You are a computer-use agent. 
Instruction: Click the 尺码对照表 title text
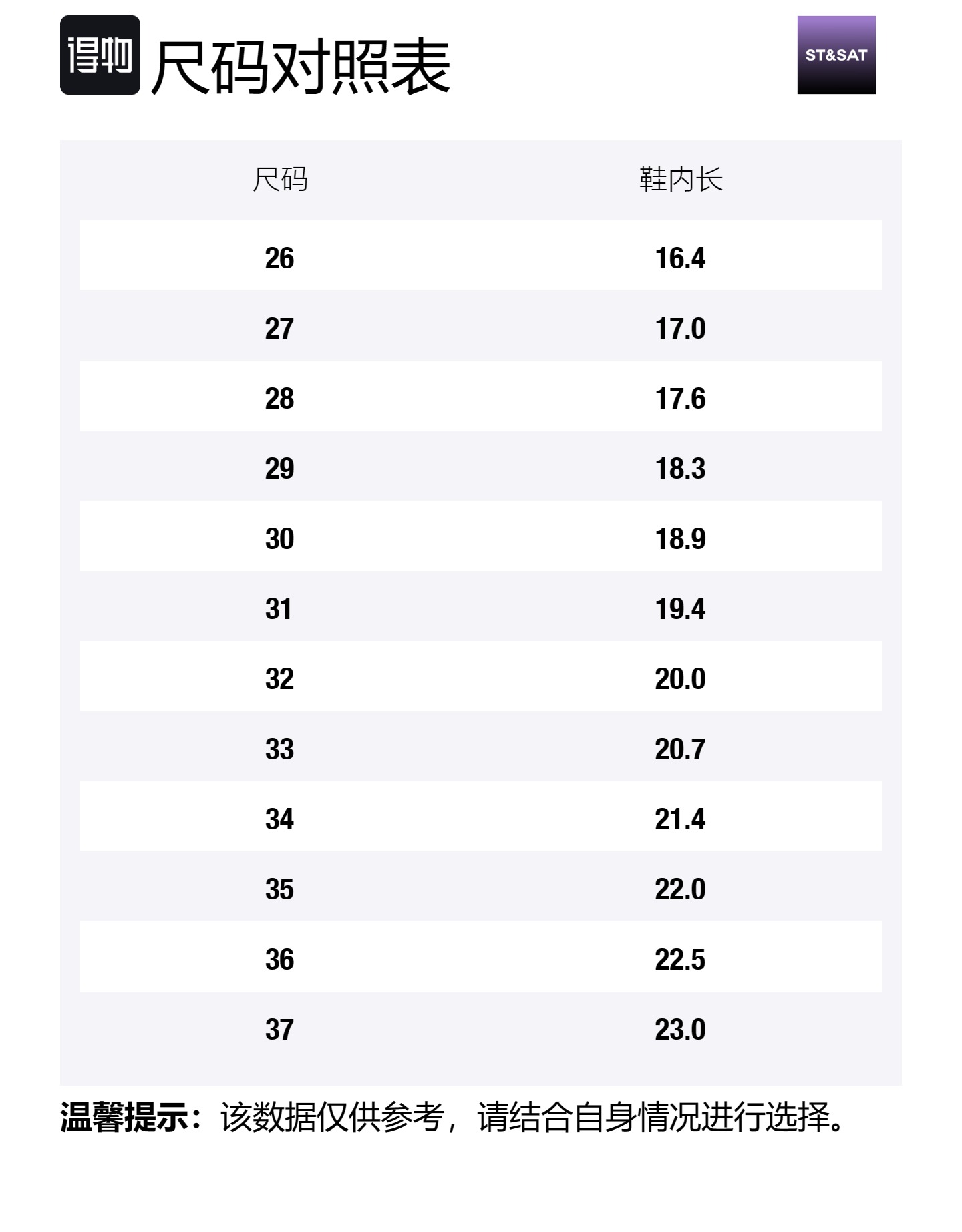(301, 67)
